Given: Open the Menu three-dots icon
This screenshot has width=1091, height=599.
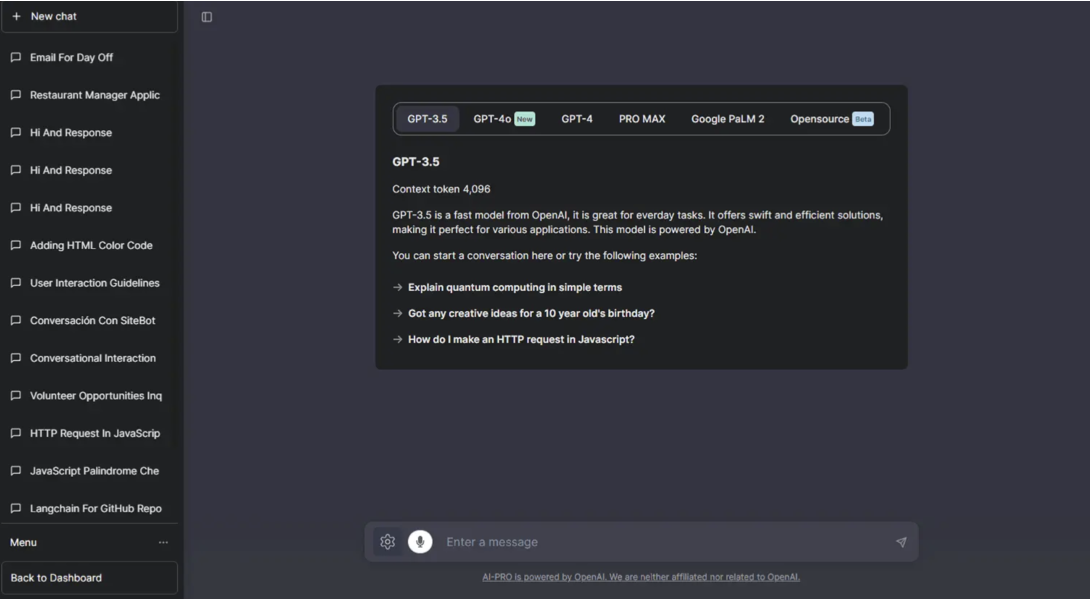Looking at the screenshot, I should coord(163,542).
